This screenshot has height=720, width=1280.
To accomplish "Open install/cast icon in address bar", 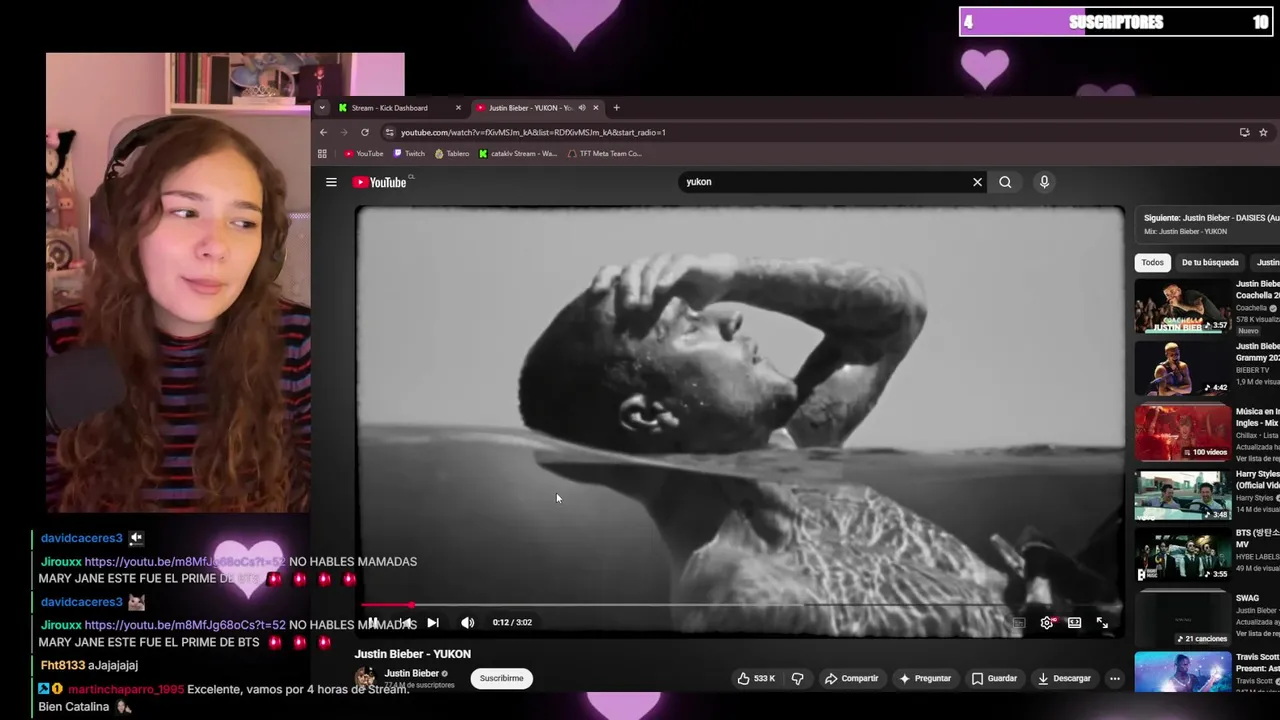I will pyautogui.click(x=1244, y=132).
